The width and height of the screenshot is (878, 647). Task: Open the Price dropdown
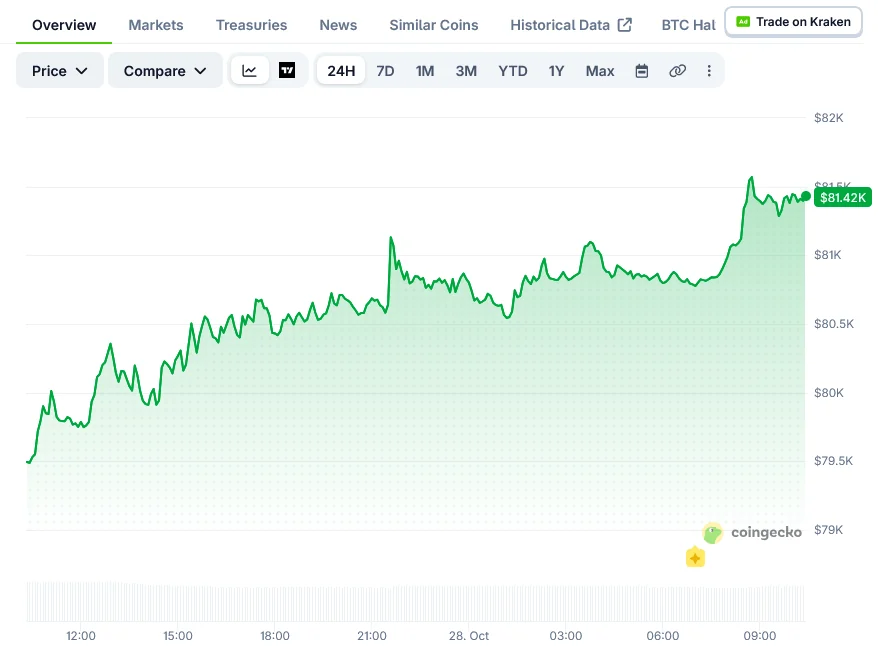coord(59,71)
